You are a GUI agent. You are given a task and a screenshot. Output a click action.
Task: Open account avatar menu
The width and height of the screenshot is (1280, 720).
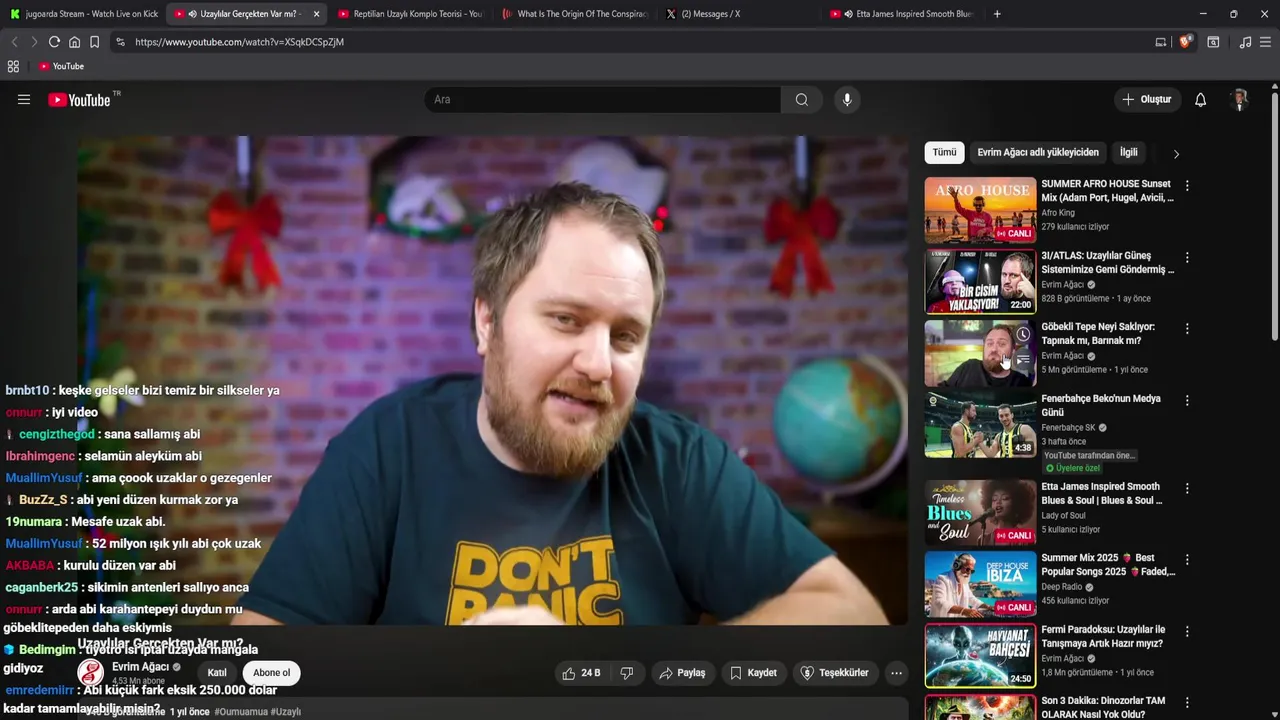[x=1240, y=100]
